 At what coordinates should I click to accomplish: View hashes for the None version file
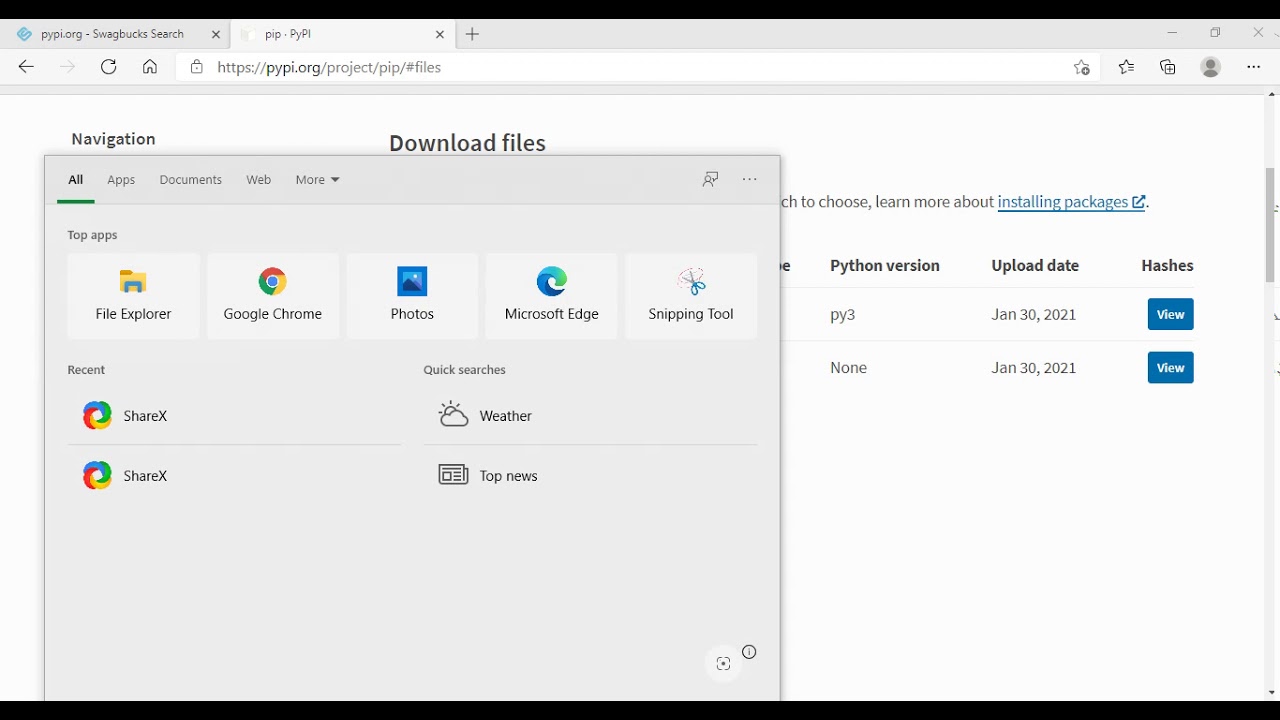[1170, 368]
